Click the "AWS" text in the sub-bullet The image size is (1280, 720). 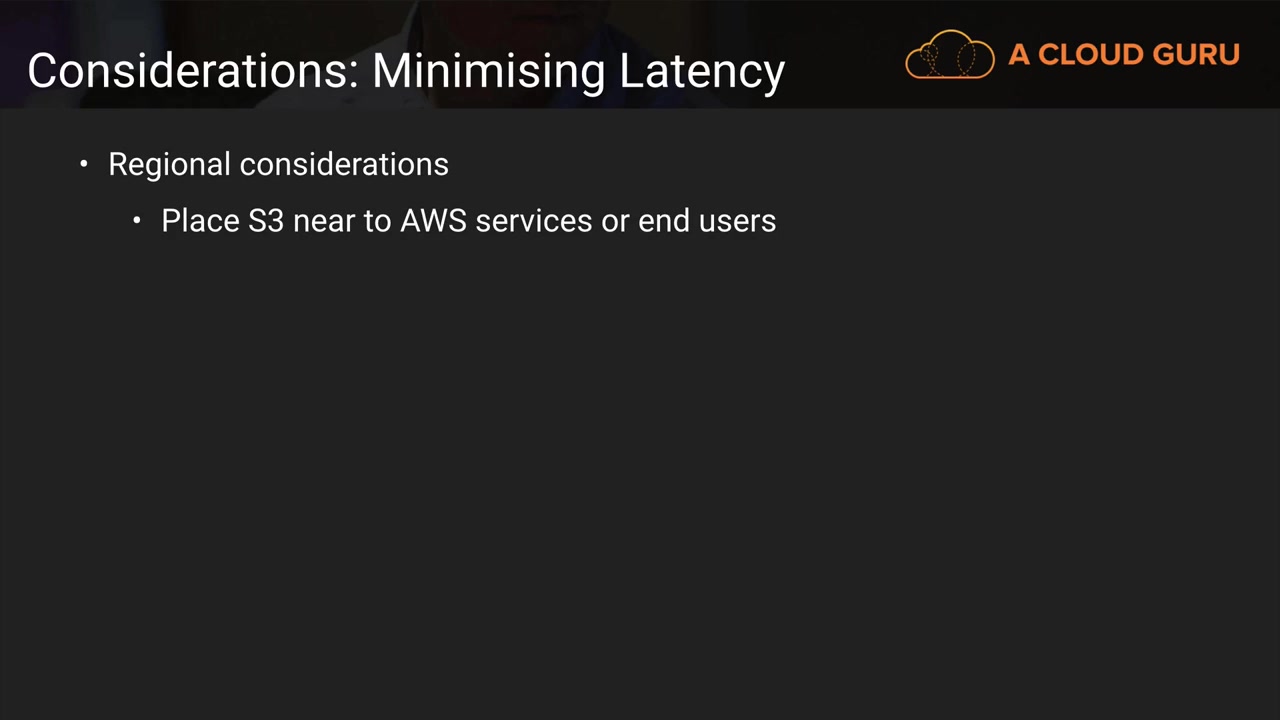pos(433,221)
